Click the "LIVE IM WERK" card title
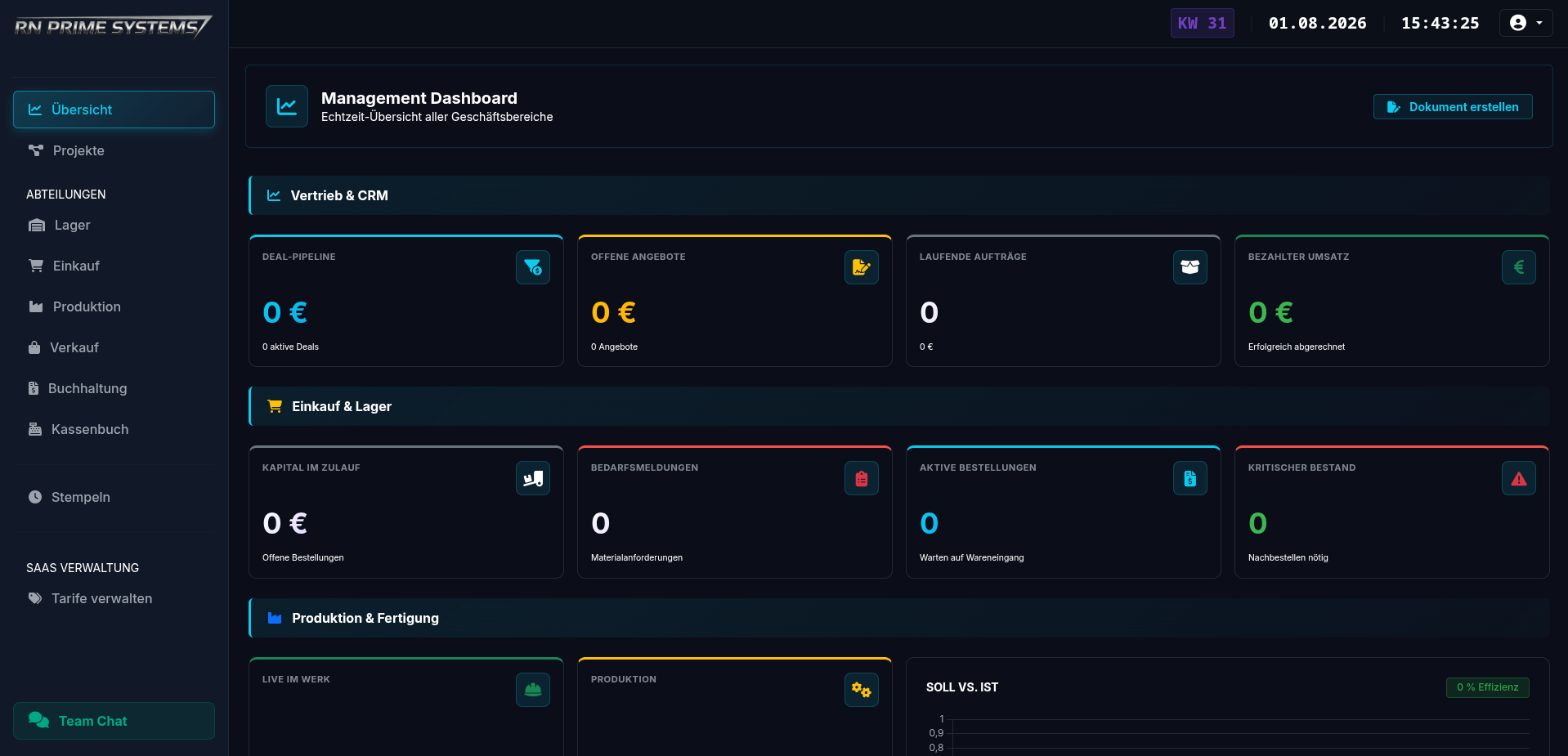Screen dimensions: 1568x756 (x=296, y=679)
